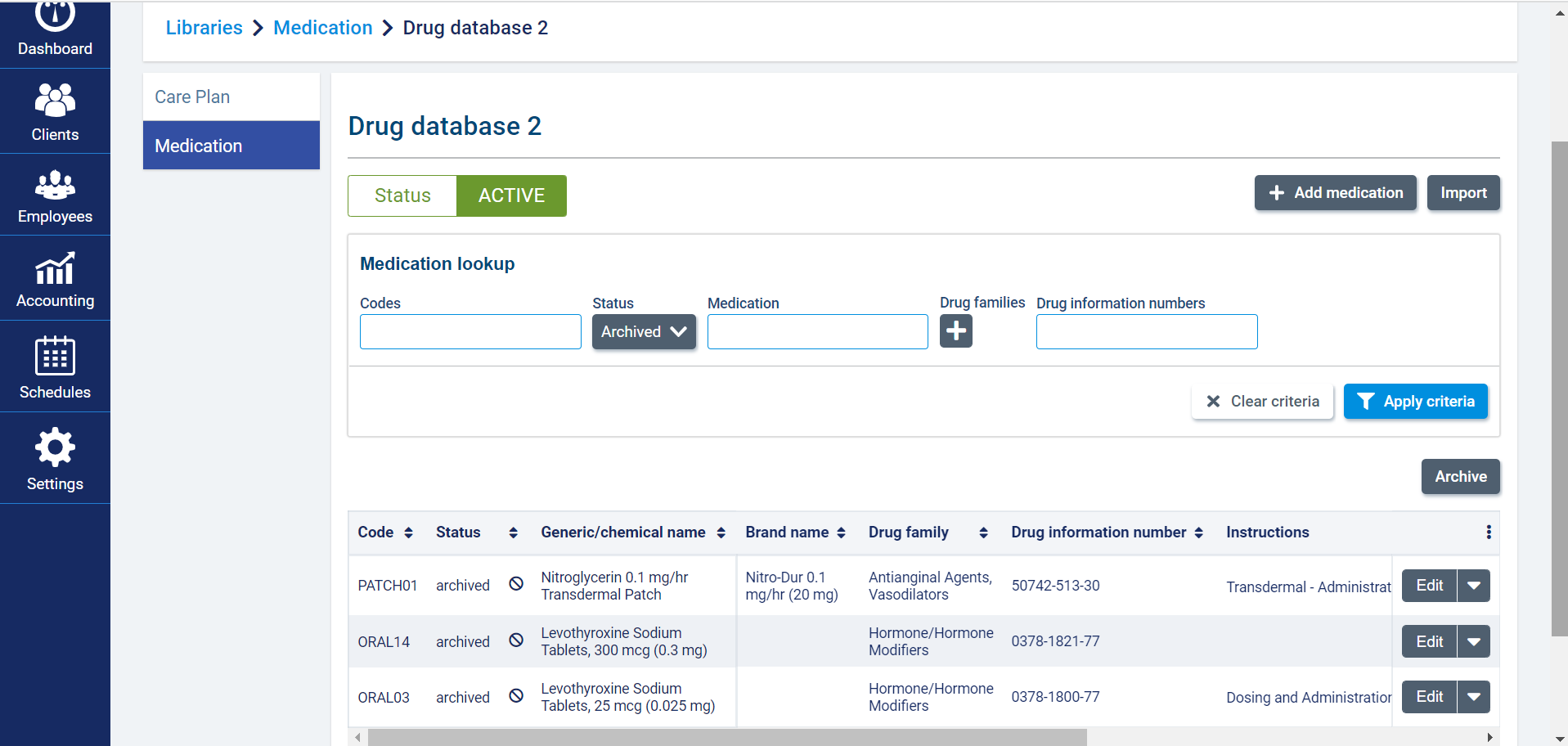The image size is (1568, 746).
Task: Expand the Archived status dropdown
Action: click(644, 332)
